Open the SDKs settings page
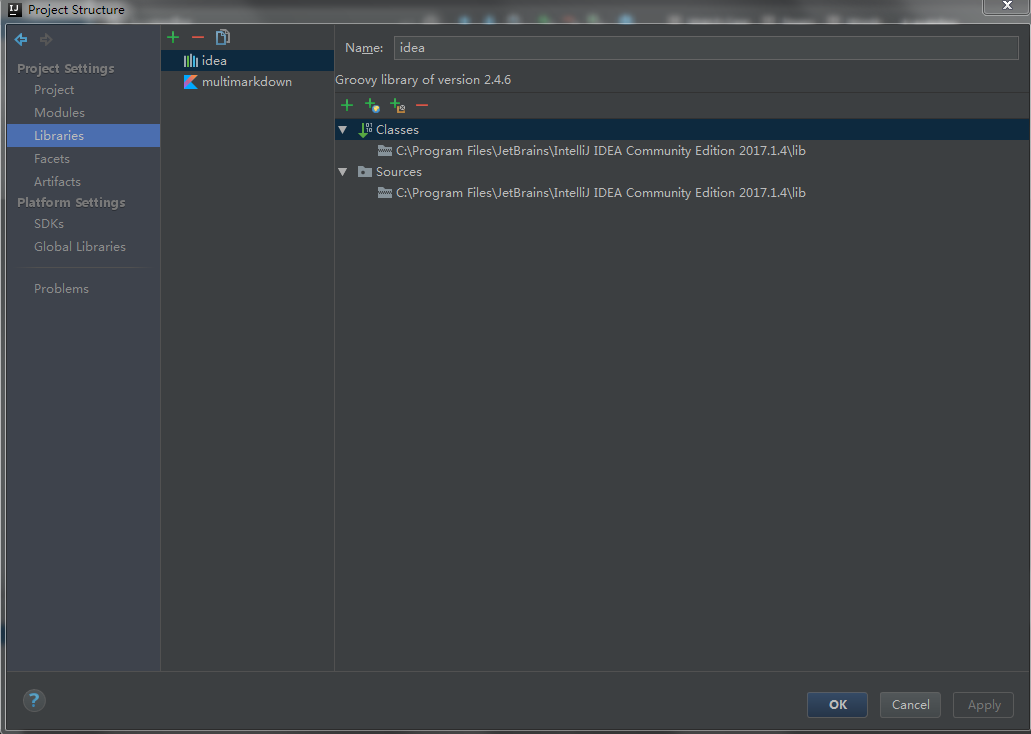 [49, 224]
